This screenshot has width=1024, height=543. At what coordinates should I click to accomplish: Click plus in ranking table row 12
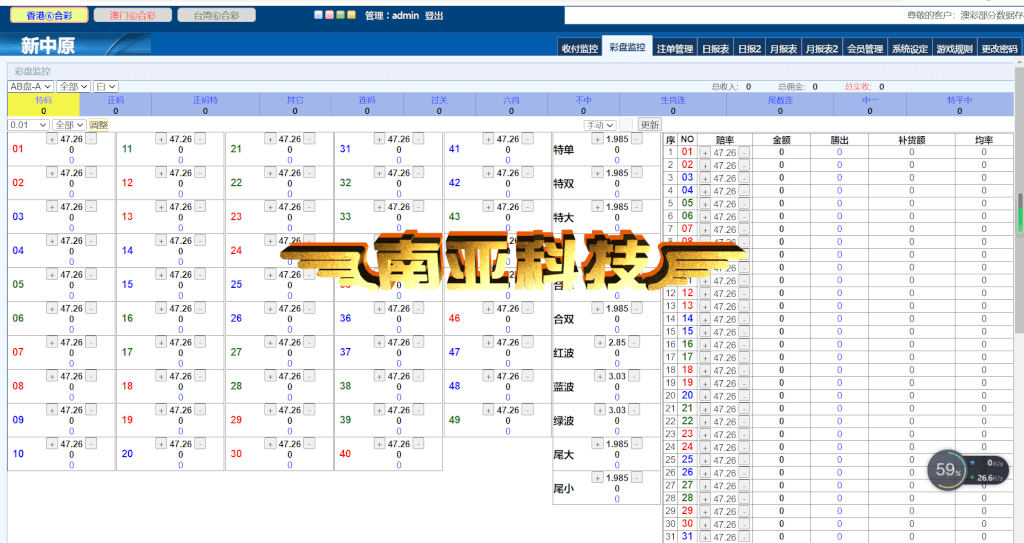tap(705, 294)
